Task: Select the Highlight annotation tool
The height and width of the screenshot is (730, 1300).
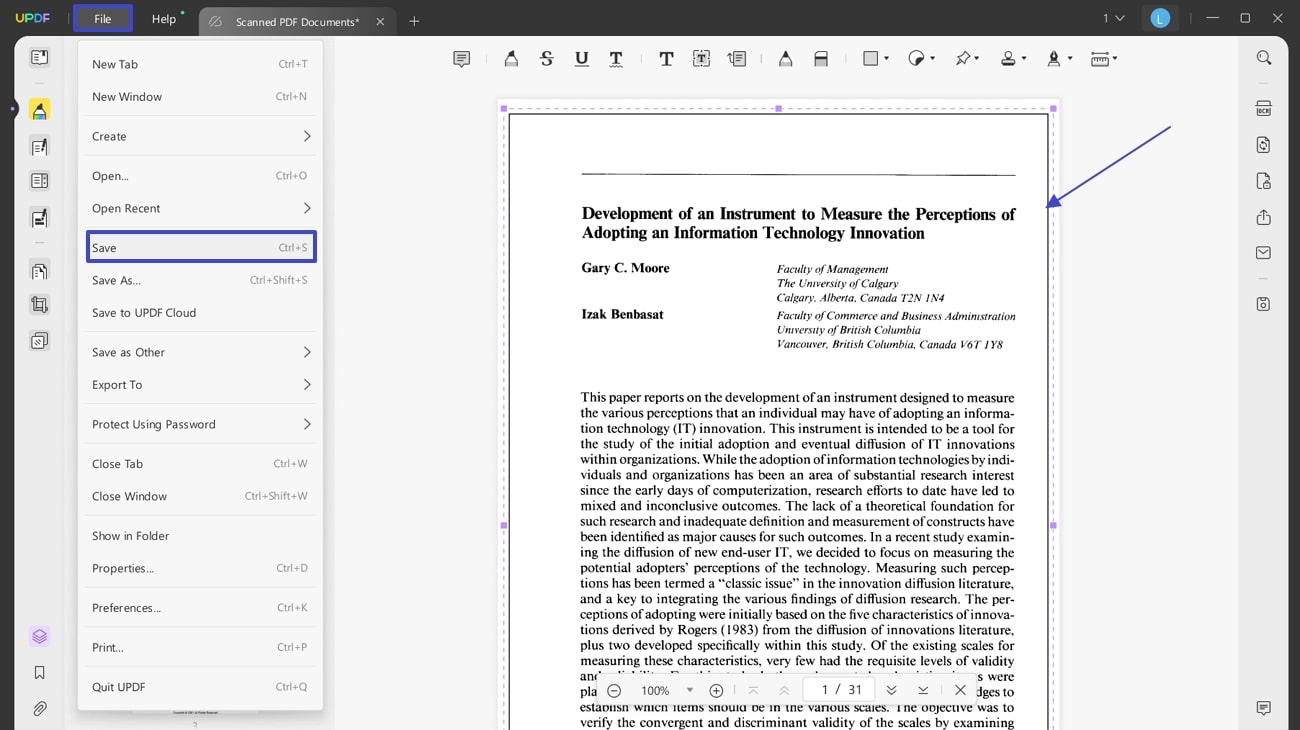Action: [x=511, y=58]
